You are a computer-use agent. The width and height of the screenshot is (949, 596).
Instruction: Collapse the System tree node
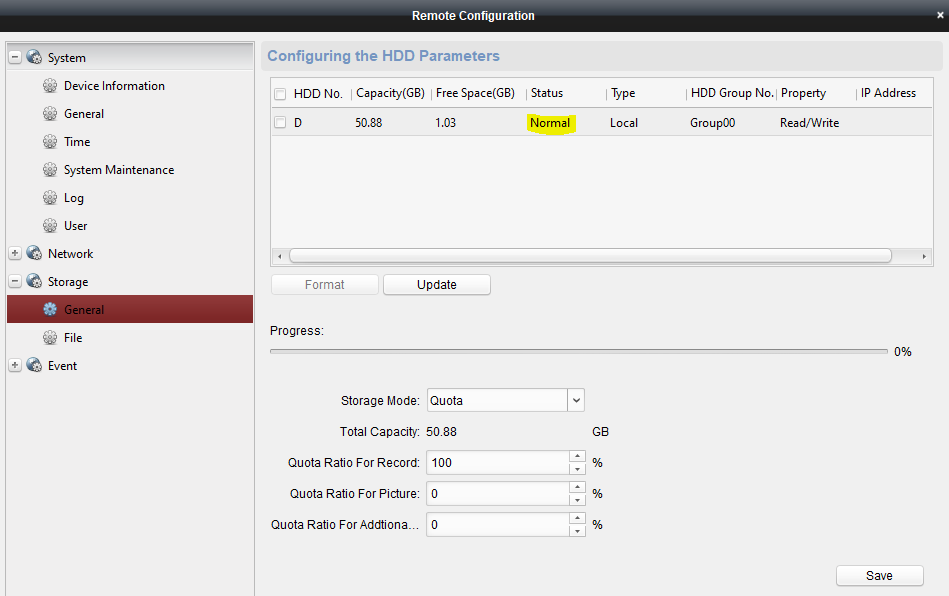(x=15, y=58)
